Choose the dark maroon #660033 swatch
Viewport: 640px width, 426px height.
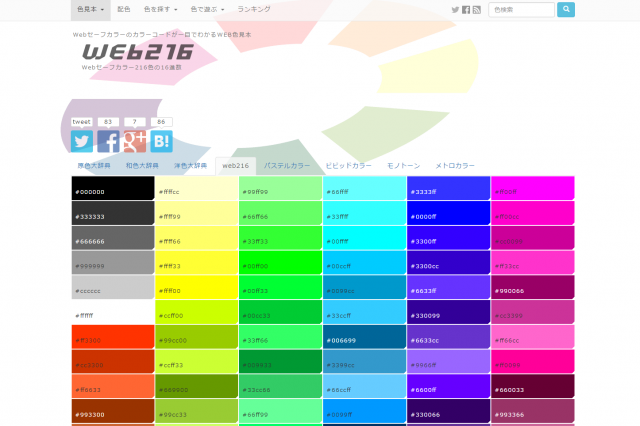tap(533, 386)
